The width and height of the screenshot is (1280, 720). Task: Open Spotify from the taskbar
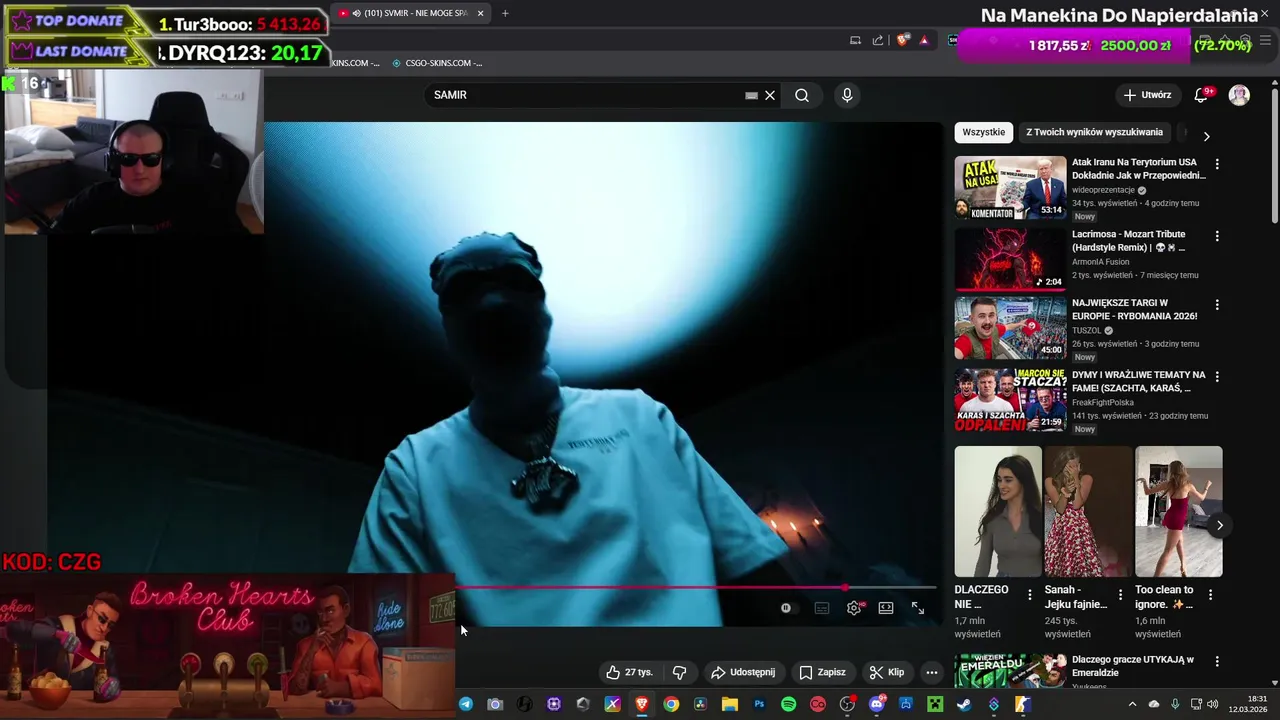coord(788,704)
